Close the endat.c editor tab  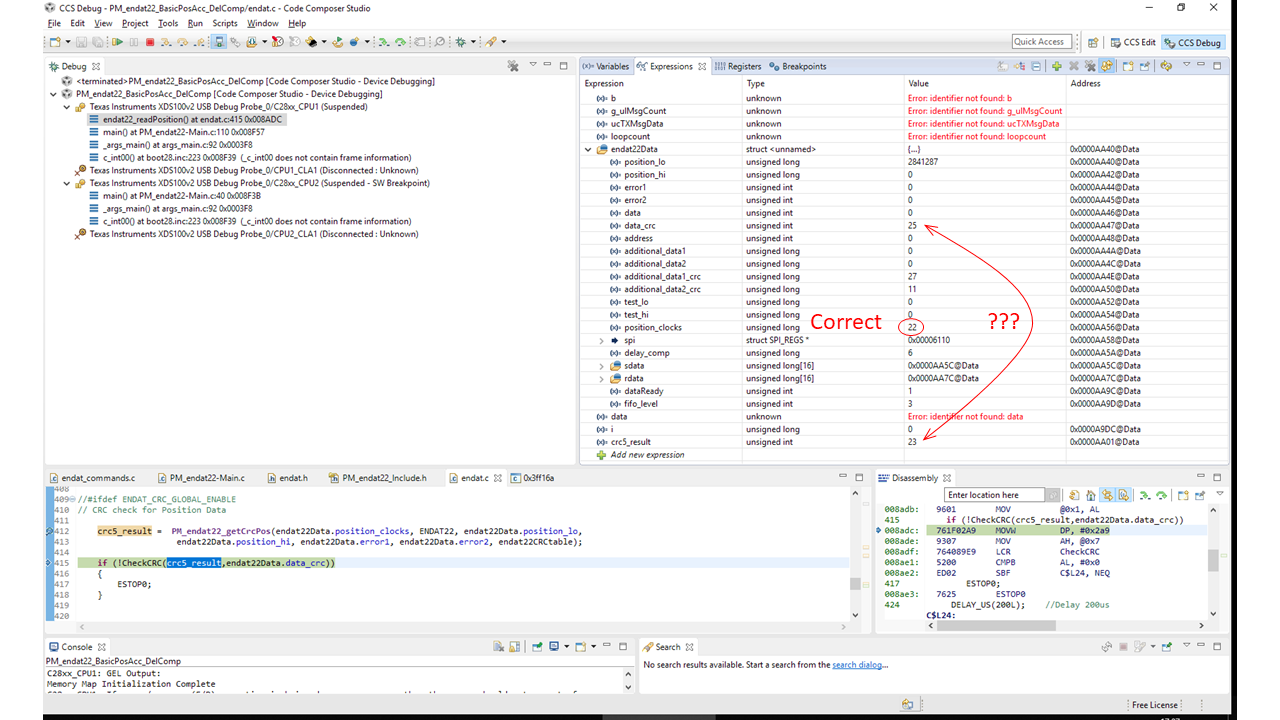point(498,478)
